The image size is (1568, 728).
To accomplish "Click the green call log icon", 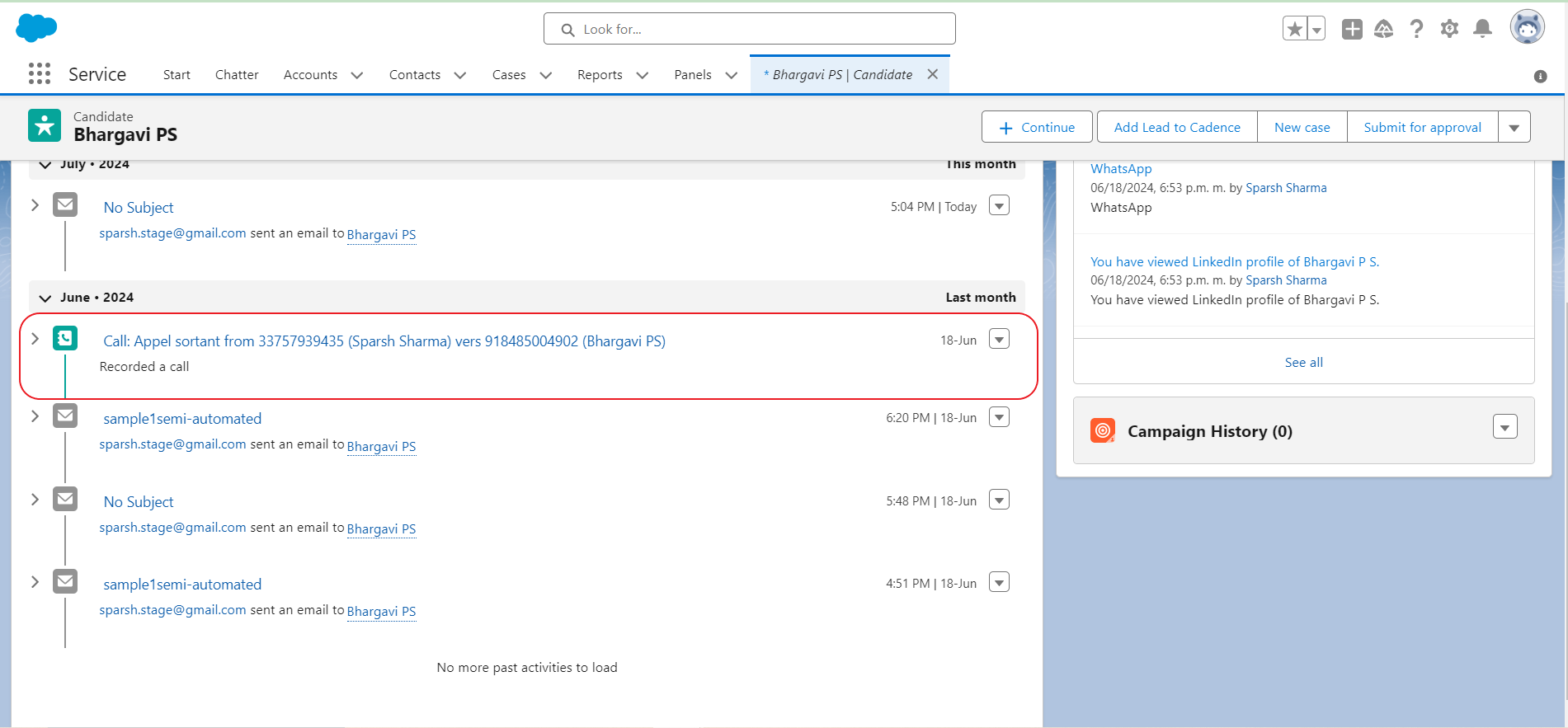I will pos(65,338).
